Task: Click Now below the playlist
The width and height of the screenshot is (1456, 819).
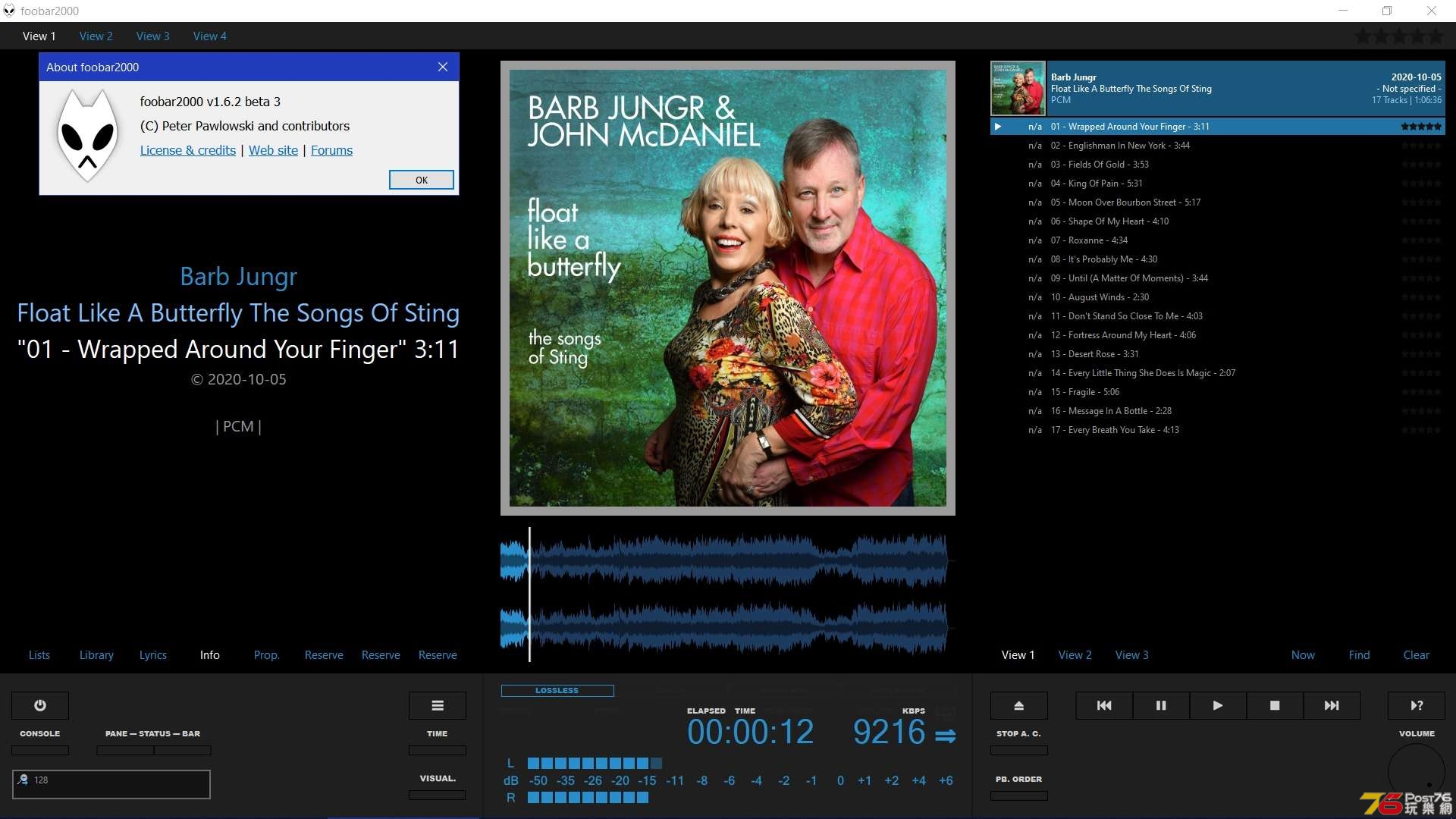Action: click(1304, 654)
